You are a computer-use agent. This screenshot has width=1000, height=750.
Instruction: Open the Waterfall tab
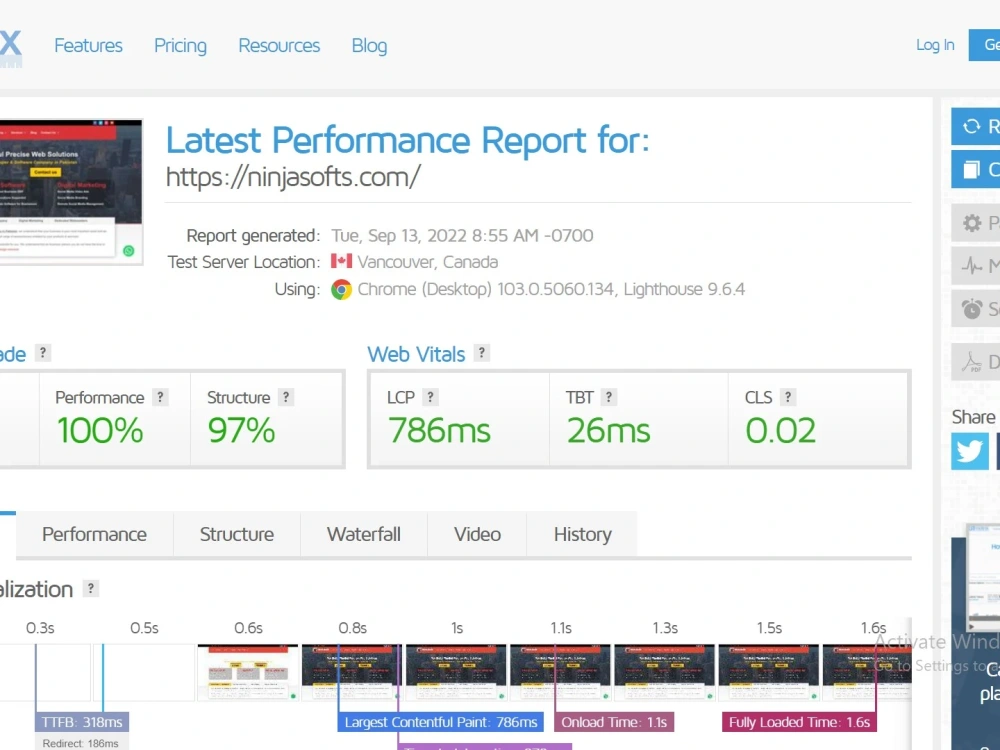(364, 534)
